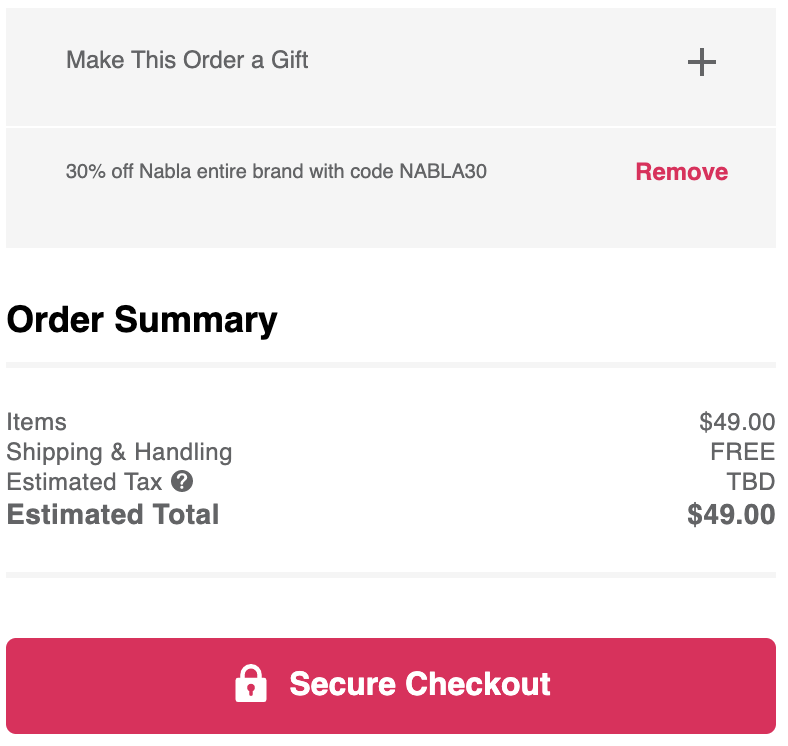Click the divider line below Order Summary
The height and width of the screenshot is (746, 788).
point(390,365)
